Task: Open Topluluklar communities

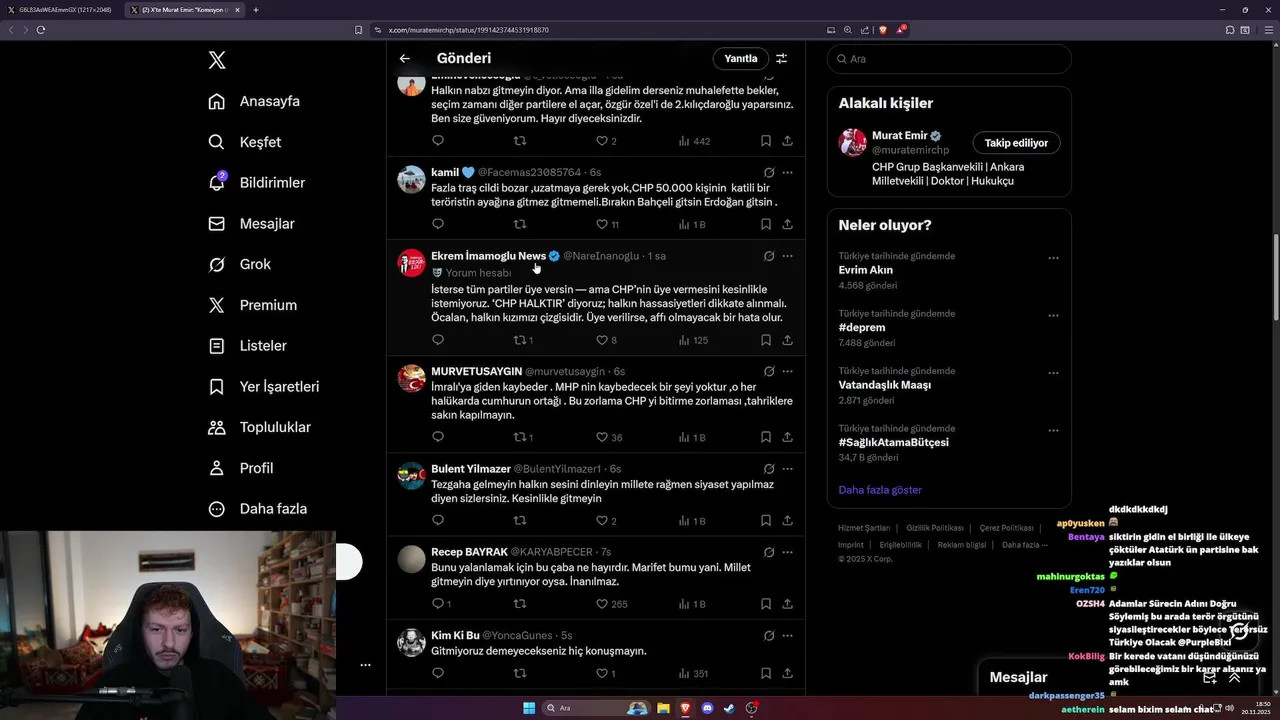Action: 259,427
